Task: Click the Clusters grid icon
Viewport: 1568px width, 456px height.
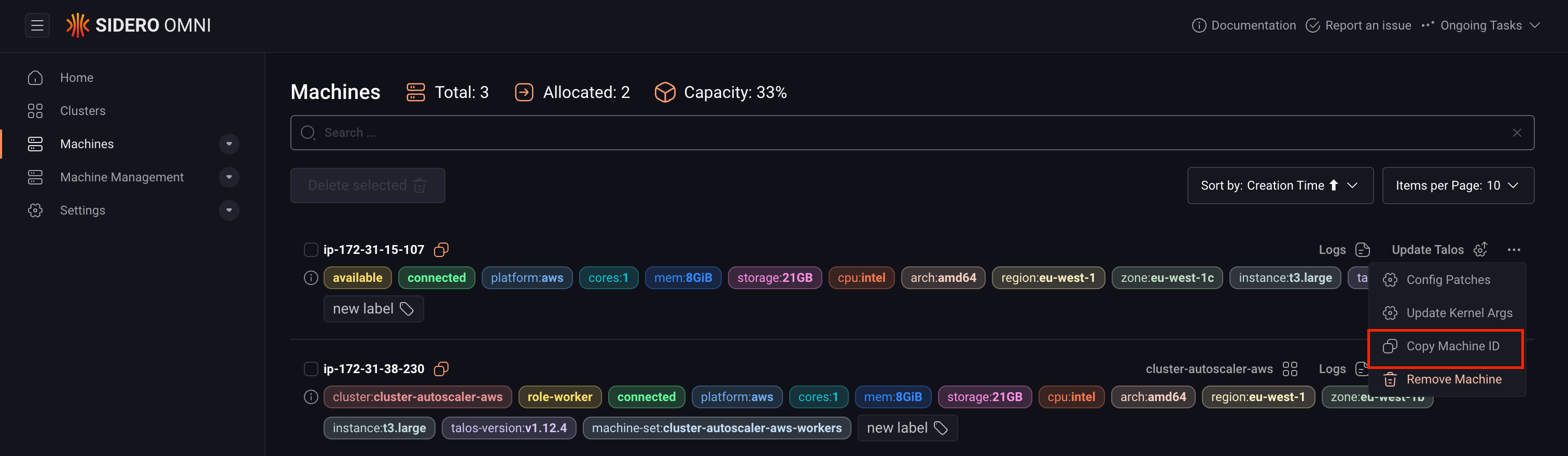Action: 35,111
